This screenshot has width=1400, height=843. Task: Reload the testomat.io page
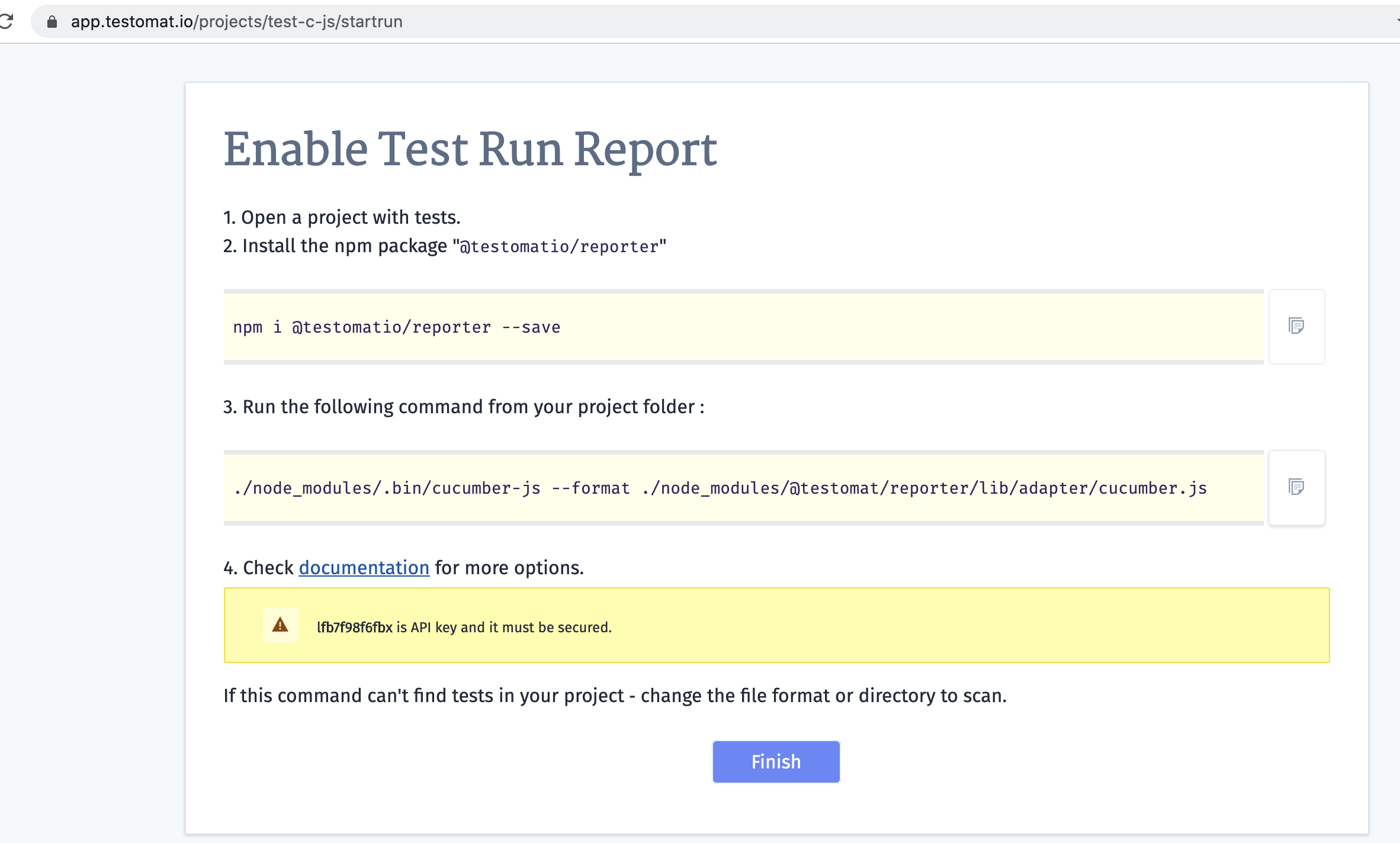pyautogui.click(x=6, y=21)
